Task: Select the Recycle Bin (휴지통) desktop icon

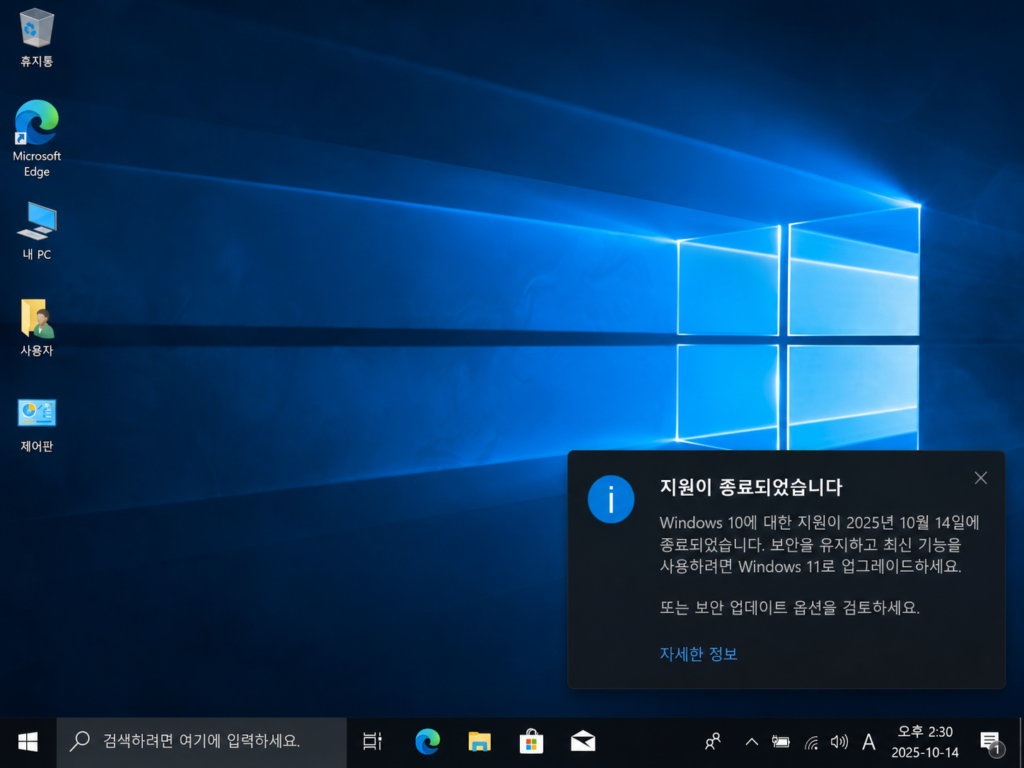Action: (x=37, y=38)
